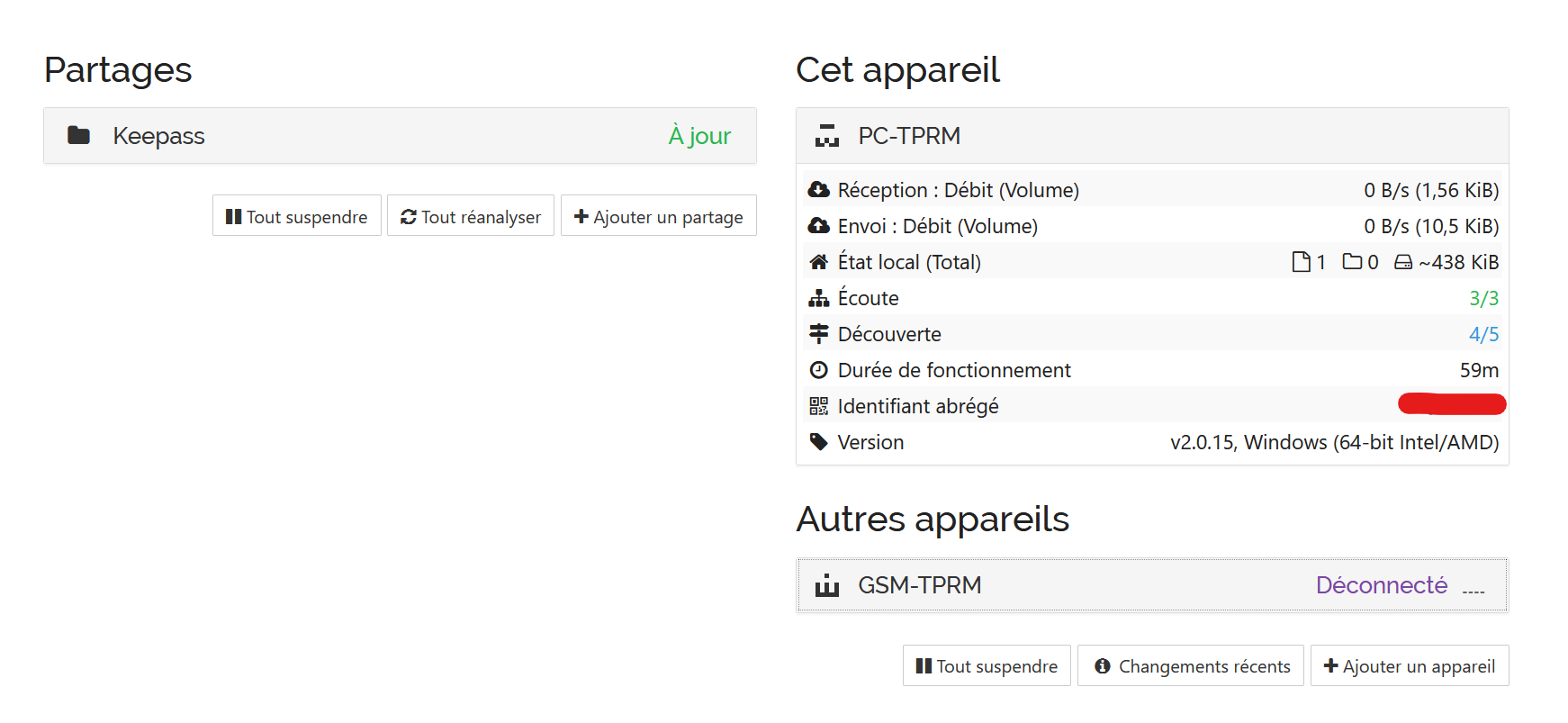The height and width of the screenshot is (723, 1568).
Task: Click the network icon beside Écoute
Action: click(x=818, y=298)
